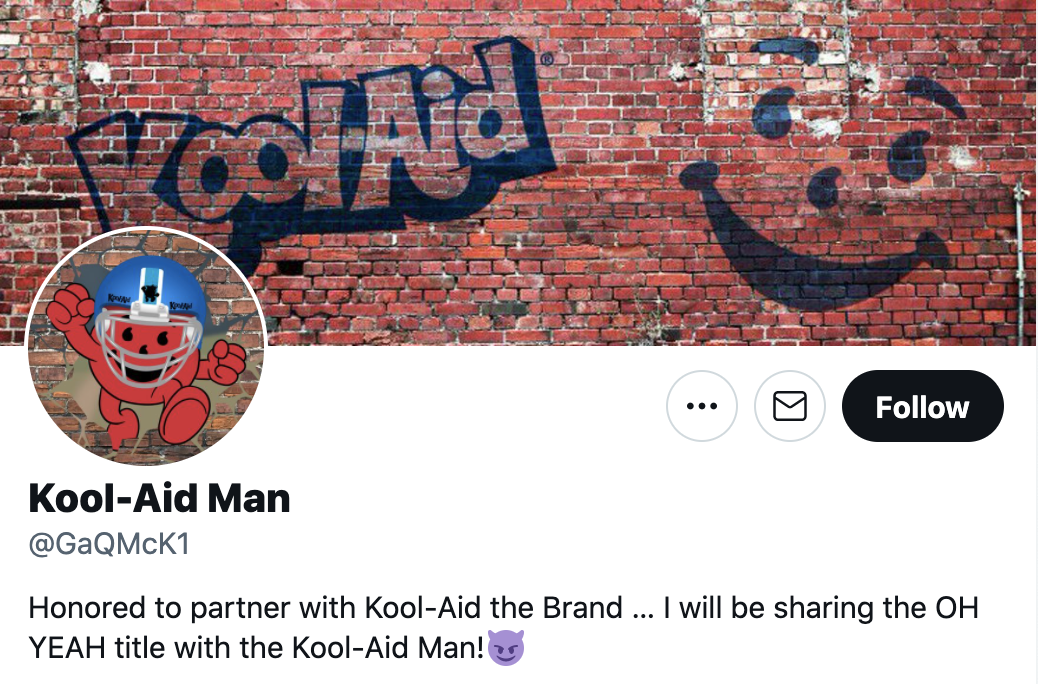
Task: Follow the Kool-Aid Man account
Action: (x=922, y=406)
